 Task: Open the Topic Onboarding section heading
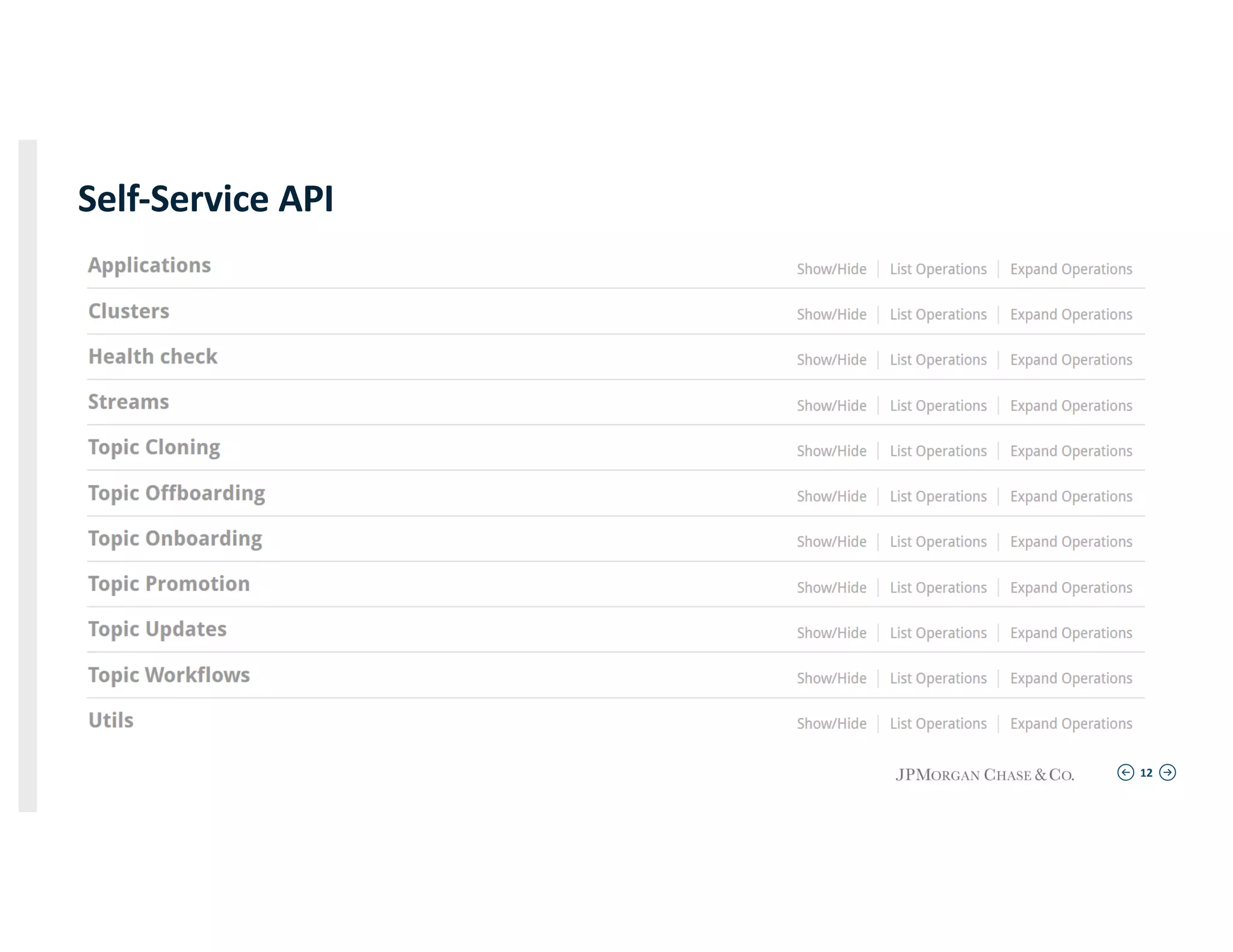point(175,539)
